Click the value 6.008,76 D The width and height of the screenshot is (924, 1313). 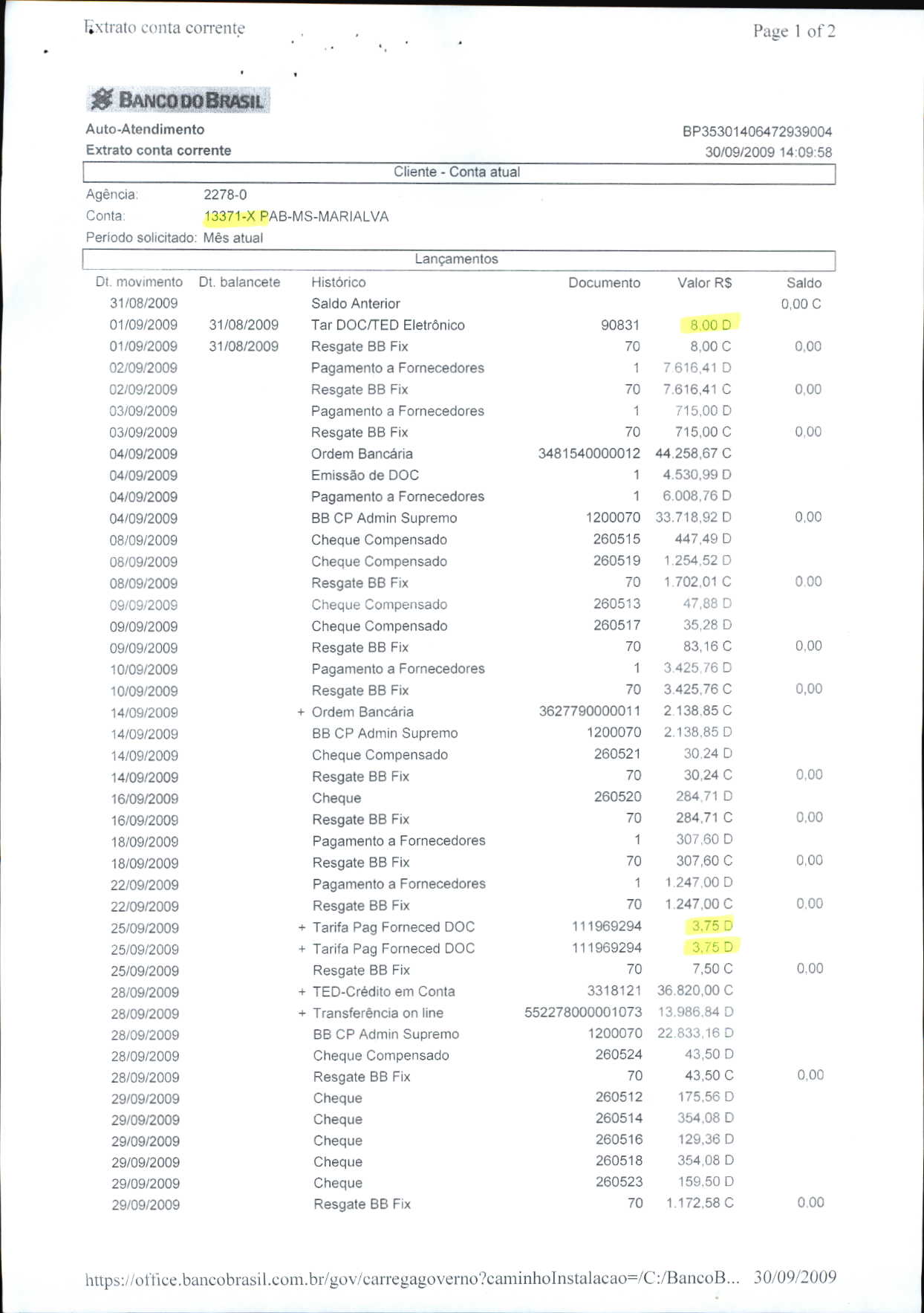pyautogui.click(x=697, y=496)
